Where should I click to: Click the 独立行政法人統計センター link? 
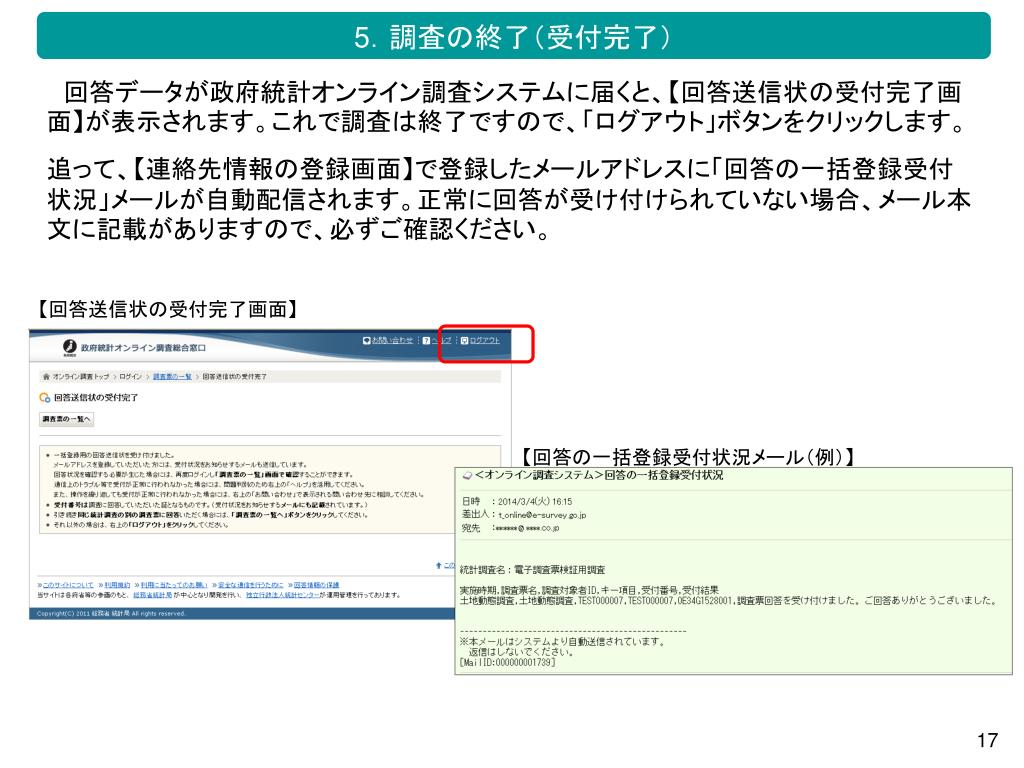coord(282,595)
